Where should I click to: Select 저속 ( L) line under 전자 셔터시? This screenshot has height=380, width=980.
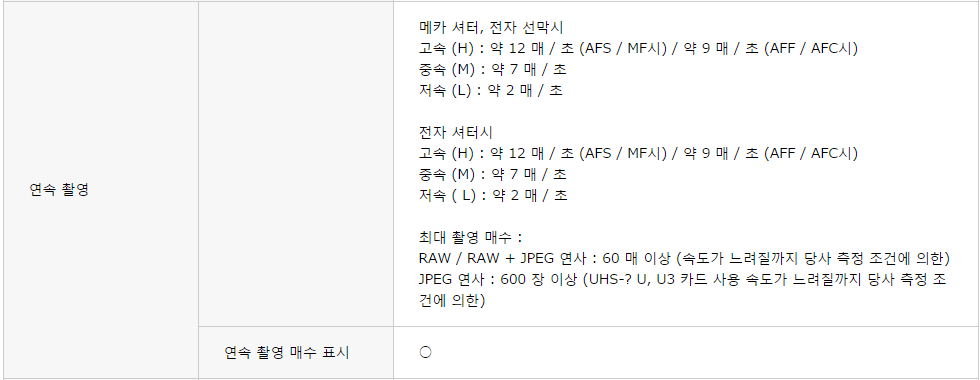click(x=493, y=195)
